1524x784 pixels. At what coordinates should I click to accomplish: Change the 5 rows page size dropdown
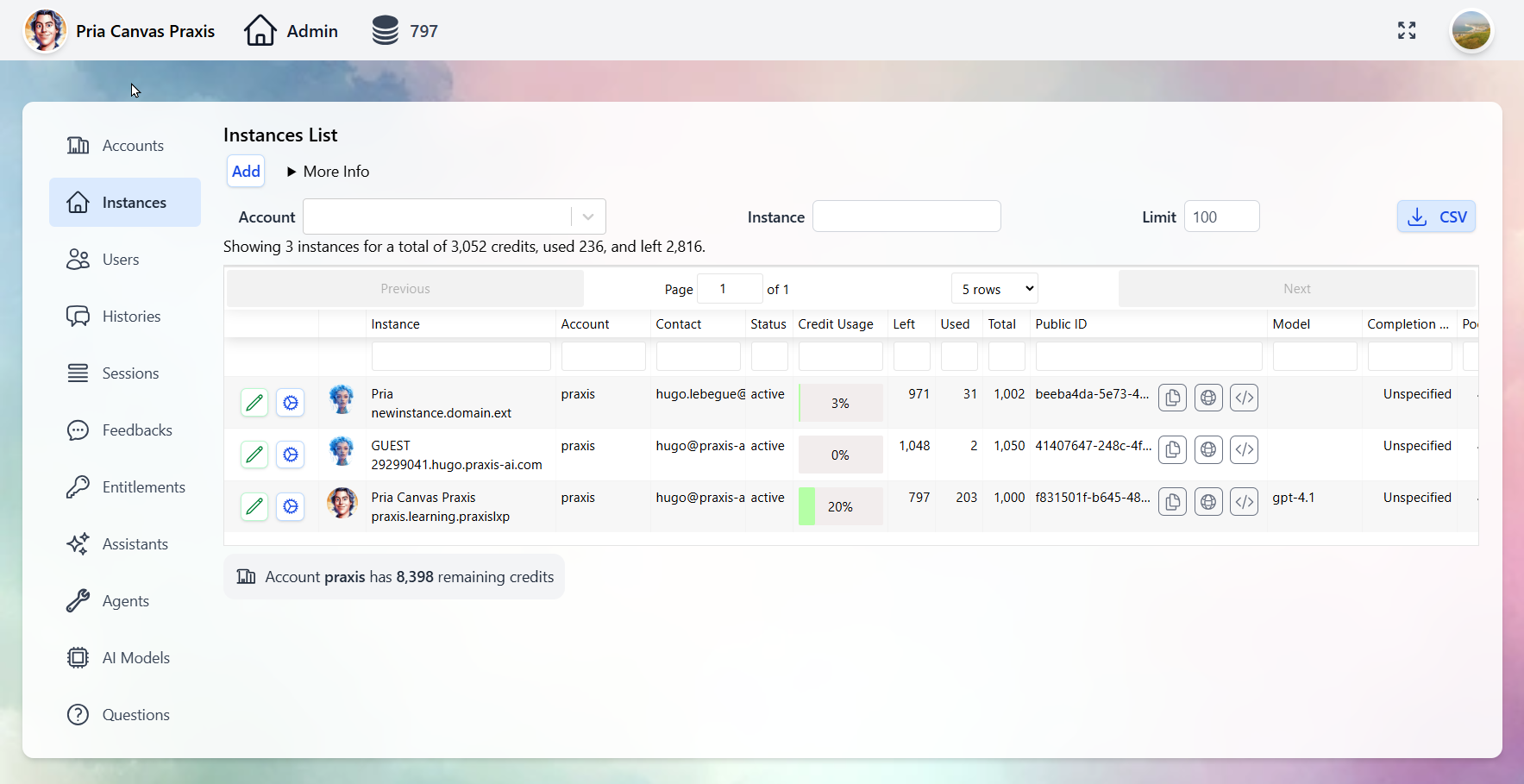pyautogui.click(x=994, y=289)
